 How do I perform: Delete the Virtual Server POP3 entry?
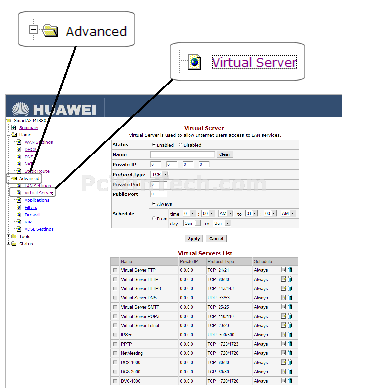290,316
